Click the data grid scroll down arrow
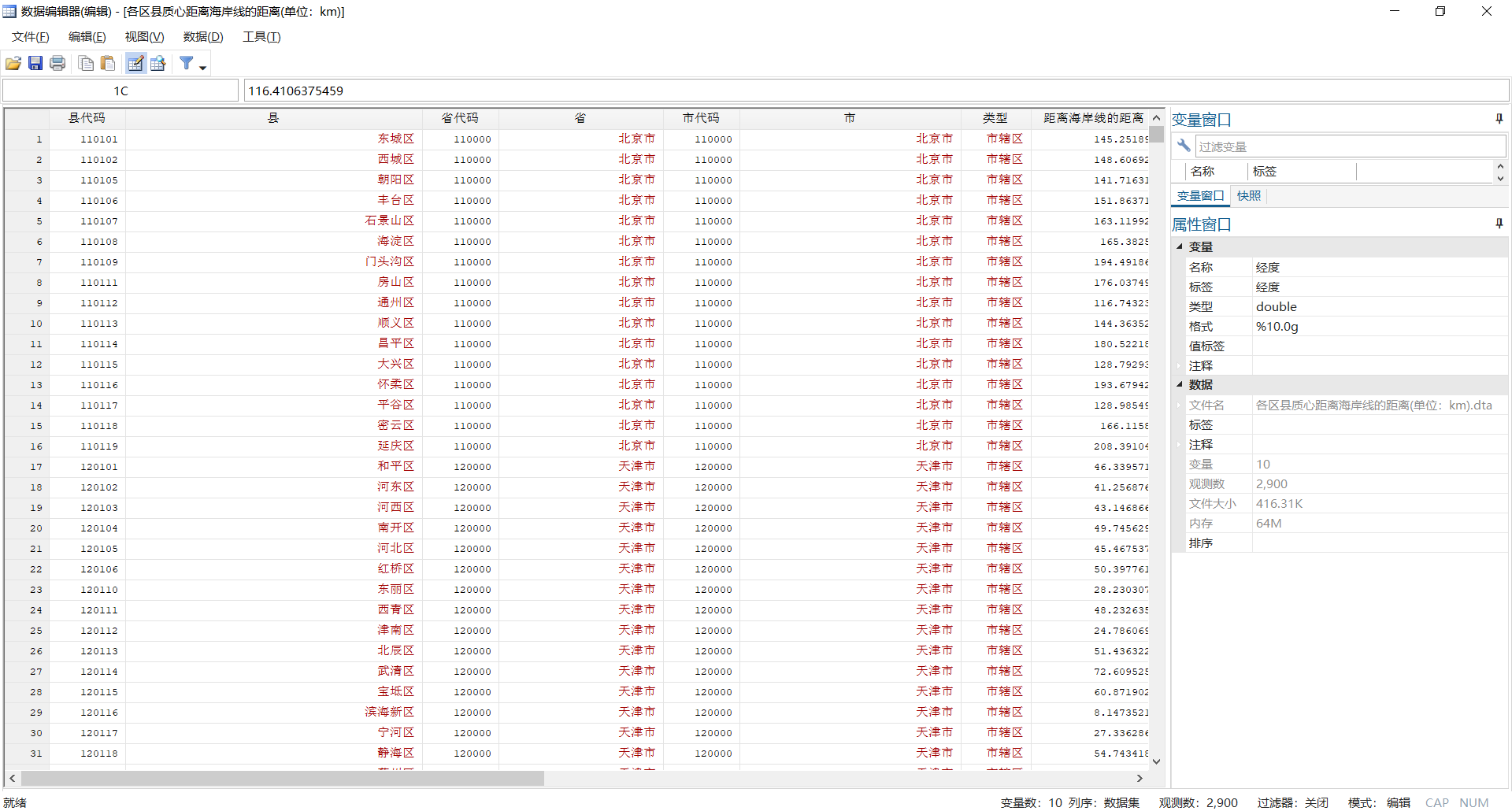Screen dimensions: 1512x811 (x=1156, y=761)
